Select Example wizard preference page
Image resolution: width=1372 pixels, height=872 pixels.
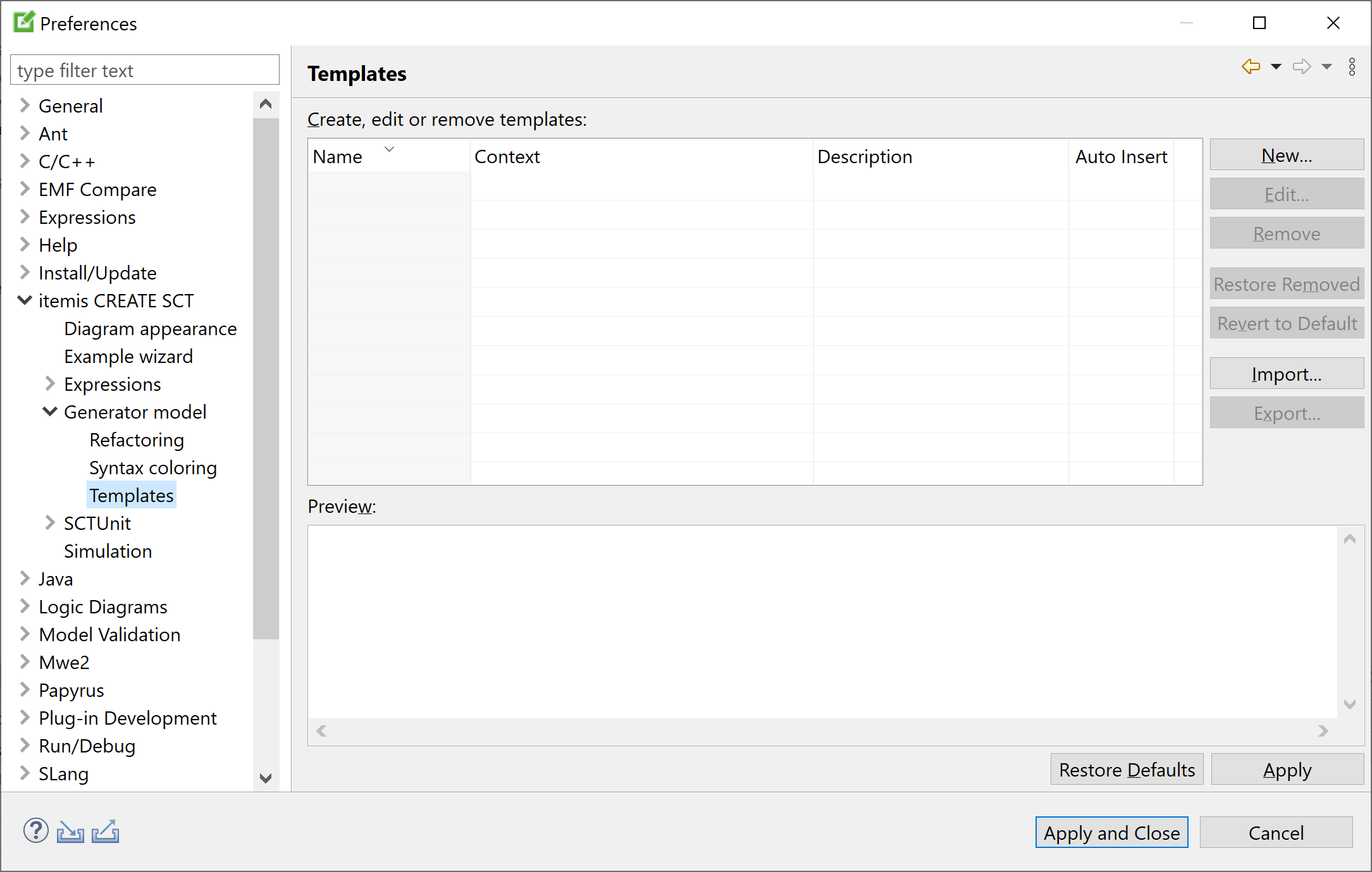click(128, 357)
